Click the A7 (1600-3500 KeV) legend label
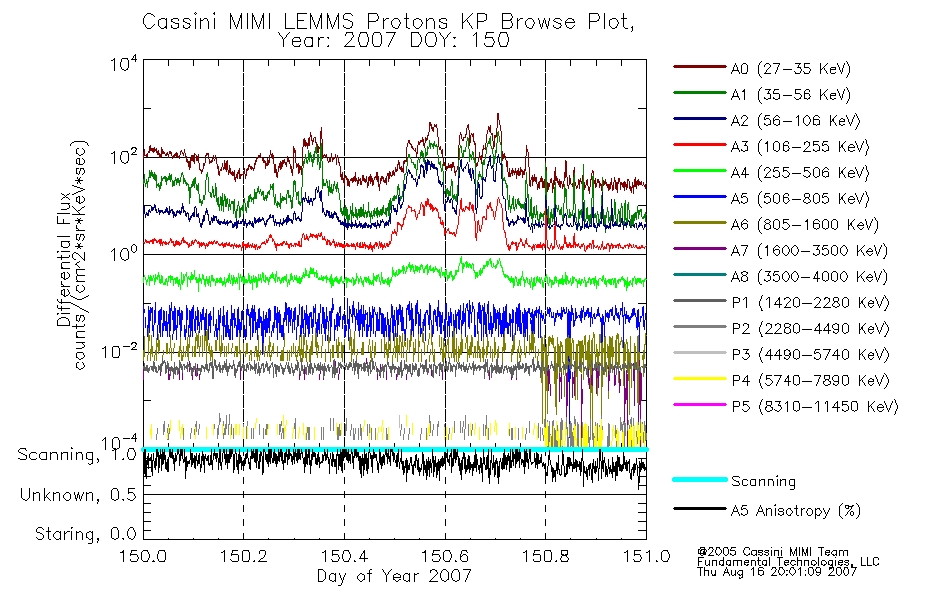950x600 pixels. [809, 251]
